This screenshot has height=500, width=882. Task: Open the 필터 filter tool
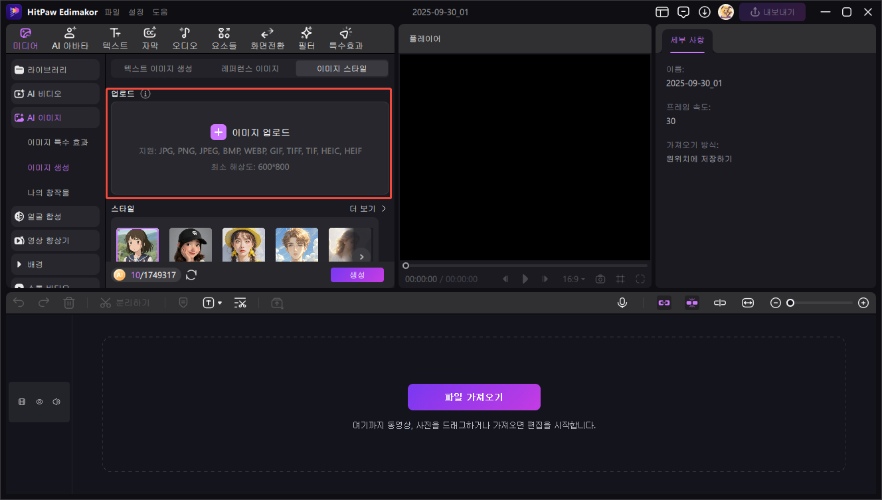point(306,38)
